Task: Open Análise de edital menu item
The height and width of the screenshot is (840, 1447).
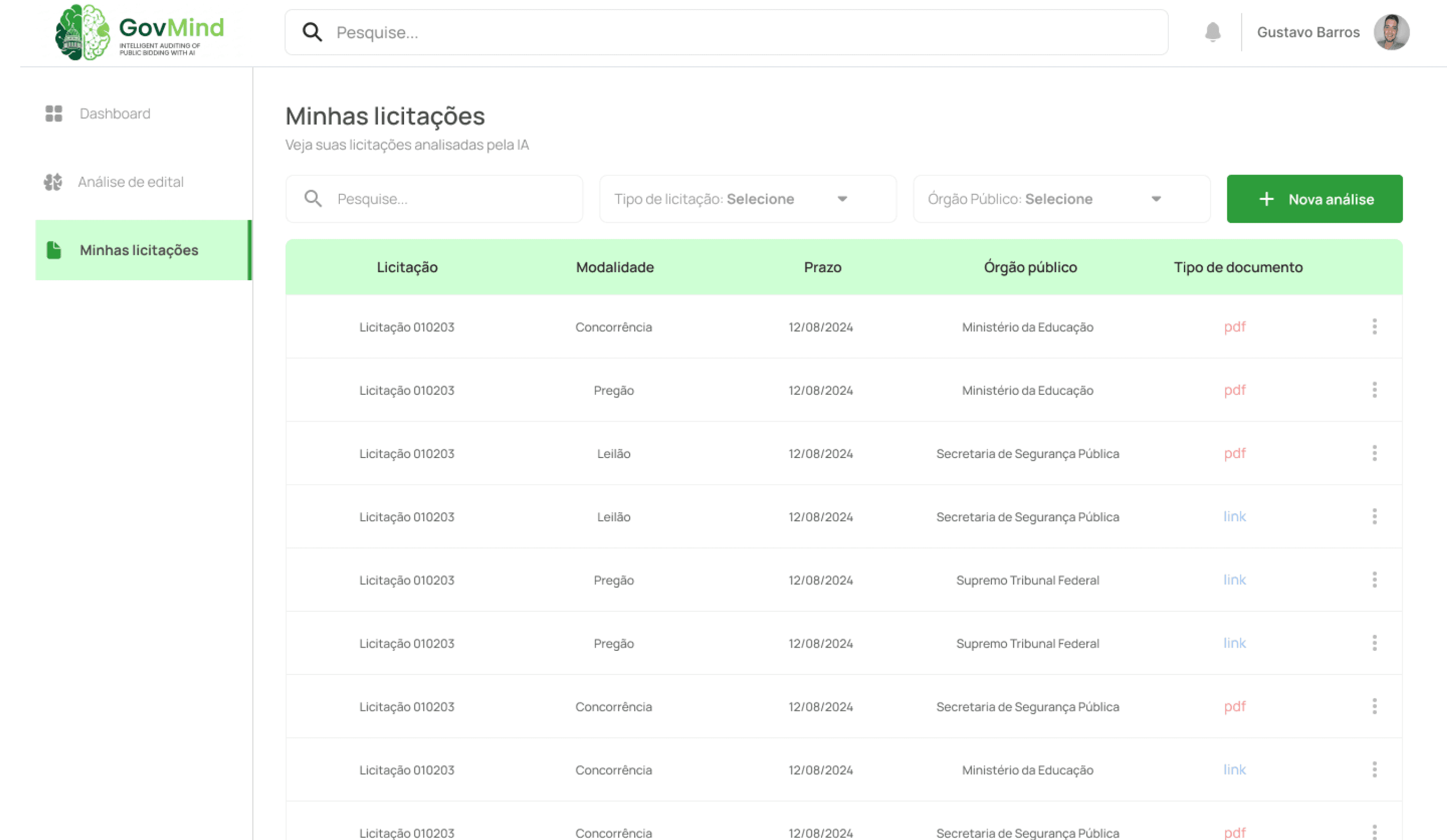Action: point(130,182)
